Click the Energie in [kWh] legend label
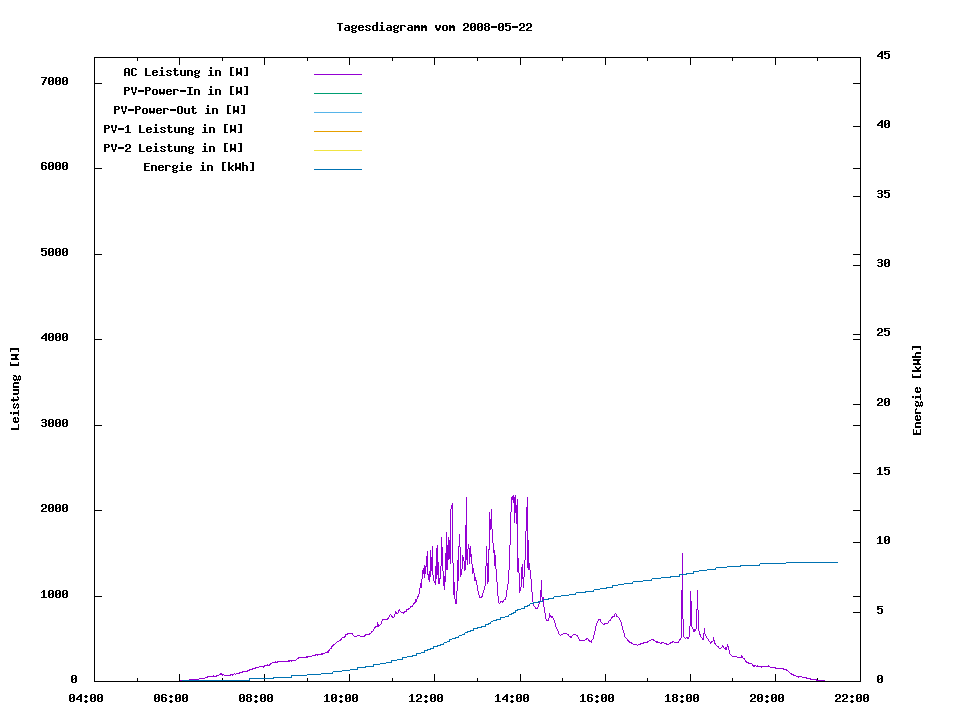Image resolution: width=960 pixels, height=720 pixels. pos(199,167)
